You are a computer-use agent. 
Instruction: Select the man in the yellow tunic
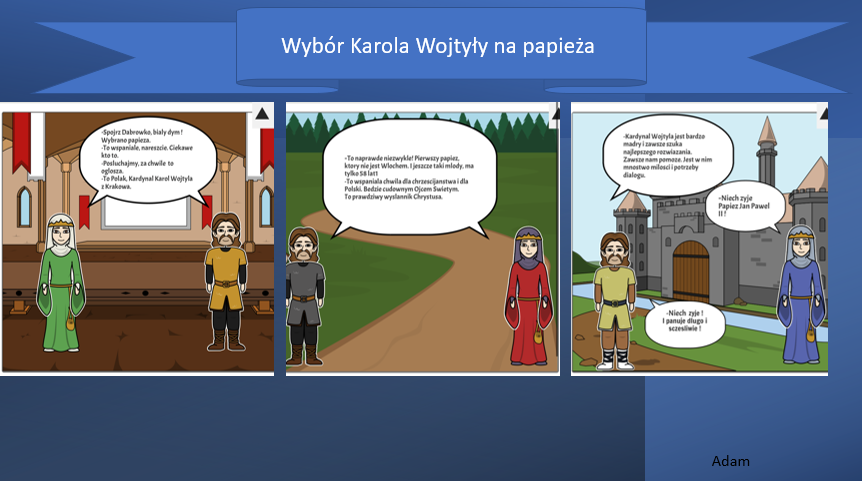pyautogui.click(x=225, y=281)
